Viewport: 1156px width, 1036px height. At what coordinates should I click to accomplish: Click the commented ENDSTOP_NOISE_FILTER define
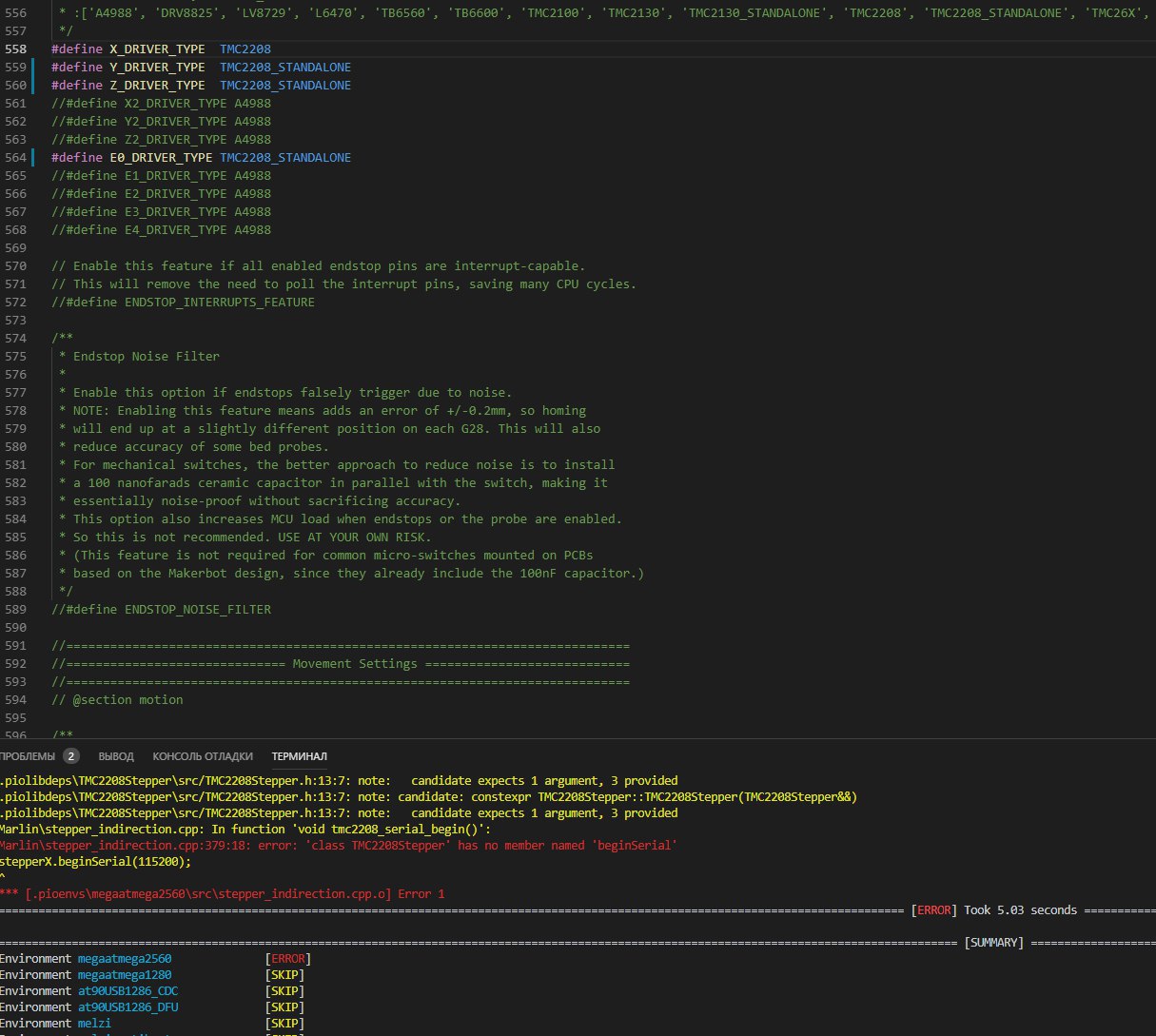161,610
